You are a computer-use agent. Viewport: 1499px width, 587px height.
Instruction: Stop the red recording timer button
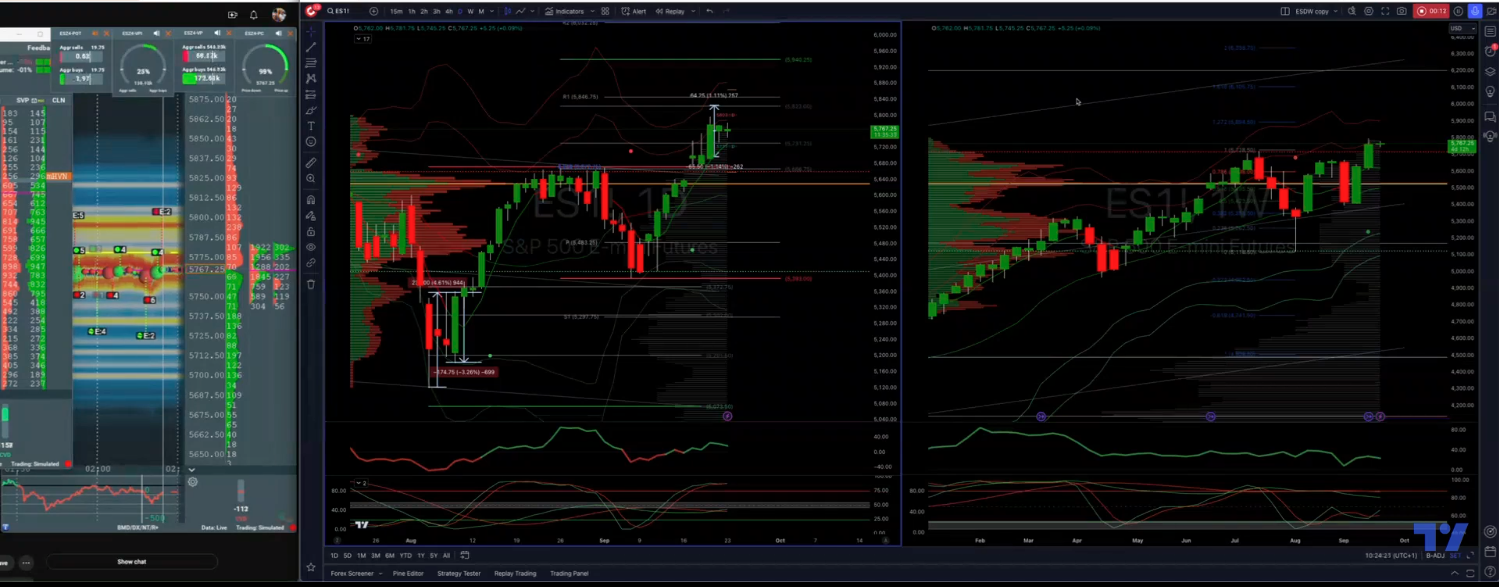[1432, 11]
